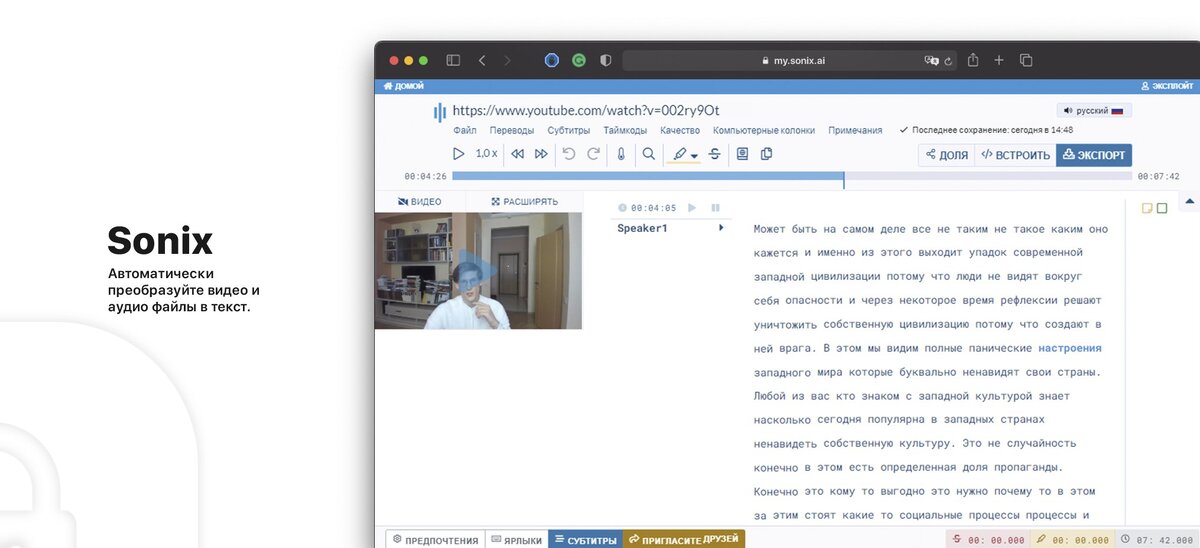The height and width of the screenshot is (548, 1200).
Task: Open the Субтитры menu
Action: click(x=568, y=130)
